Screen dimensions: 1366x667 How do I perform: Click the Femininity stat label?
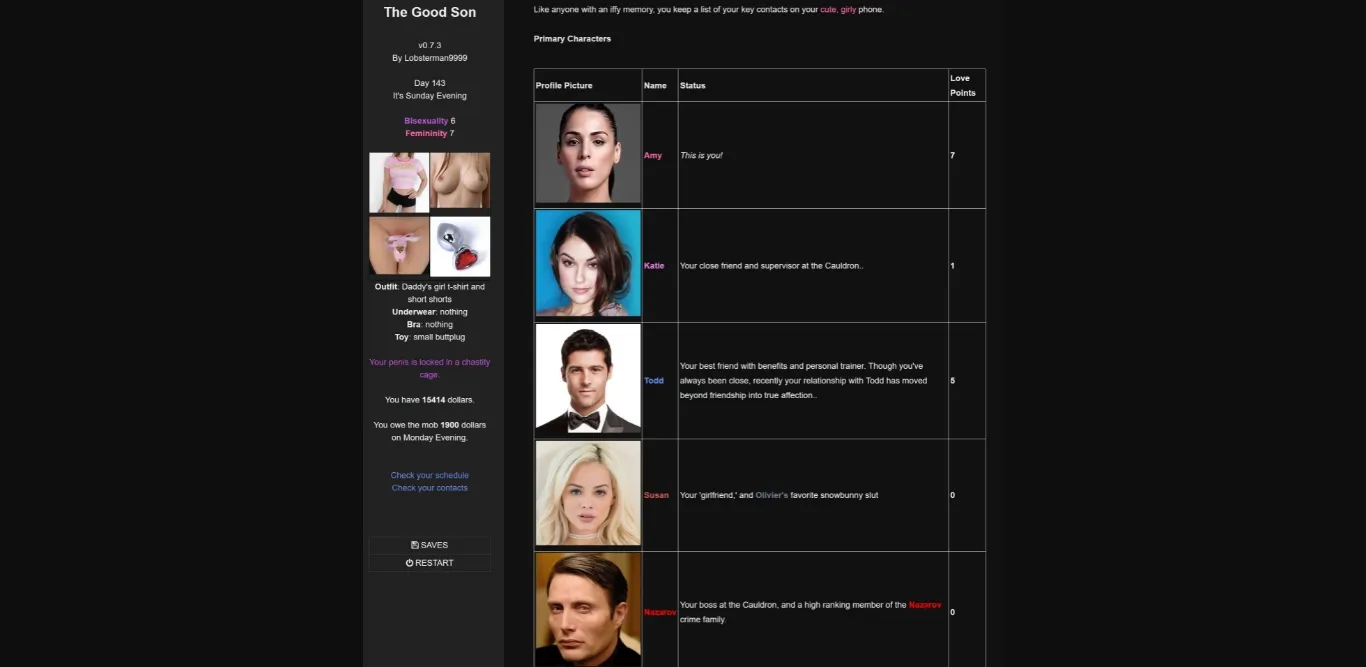[426, 134]
